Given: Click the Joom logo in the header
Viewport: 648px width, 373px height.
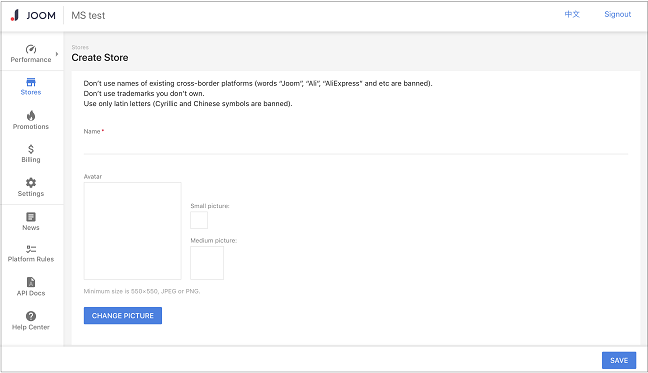Looking at the screenshot, I should click(33, 15).
